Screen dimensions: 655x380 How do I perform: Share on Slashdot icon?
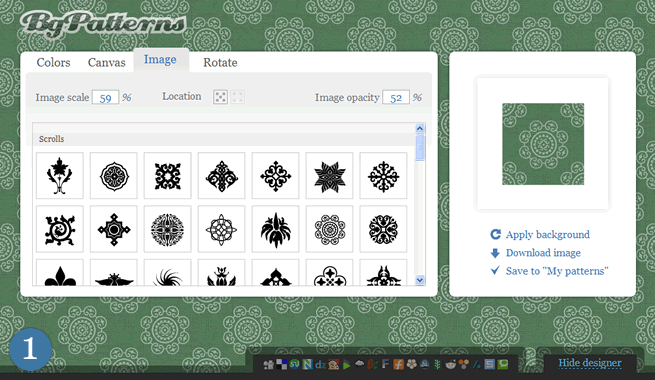coord(477,365)
